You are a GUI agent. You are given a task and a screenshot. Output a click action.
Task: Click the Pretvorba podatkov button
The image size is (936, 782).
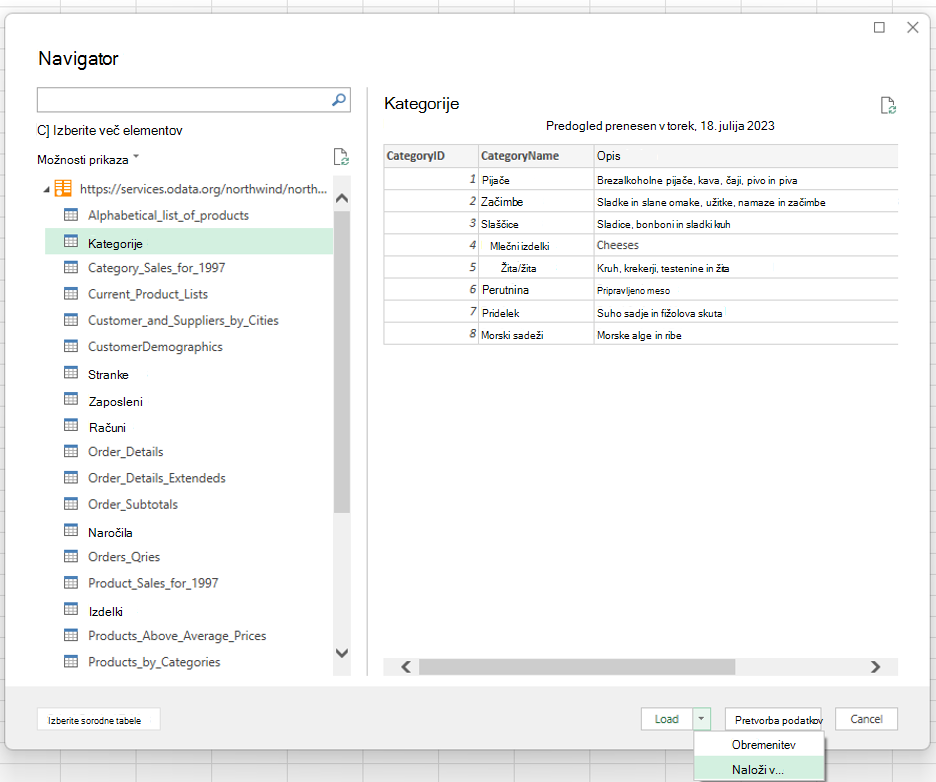click(x=774, y=719)
